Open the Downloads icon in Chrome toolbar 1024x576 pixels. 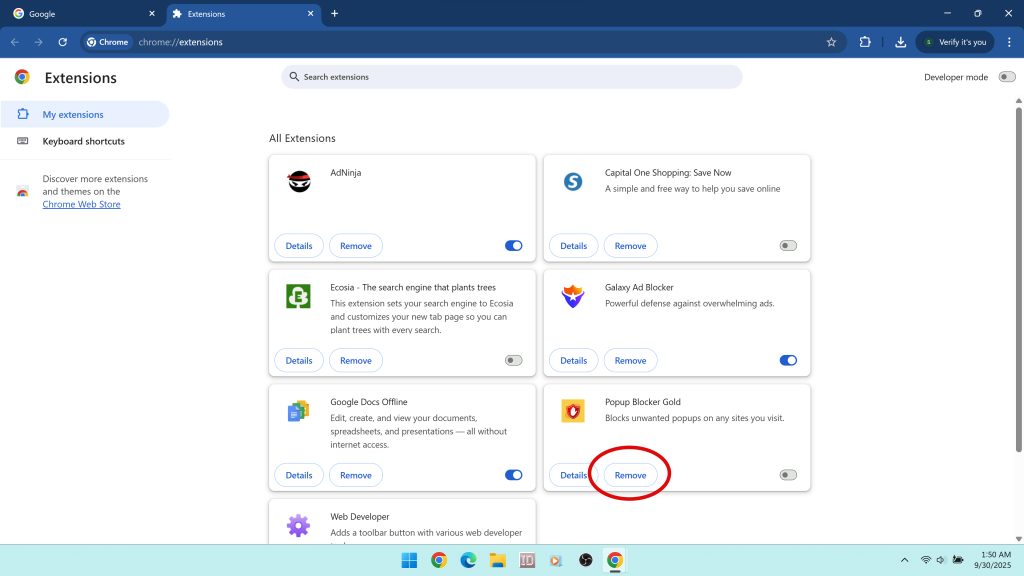900,42
